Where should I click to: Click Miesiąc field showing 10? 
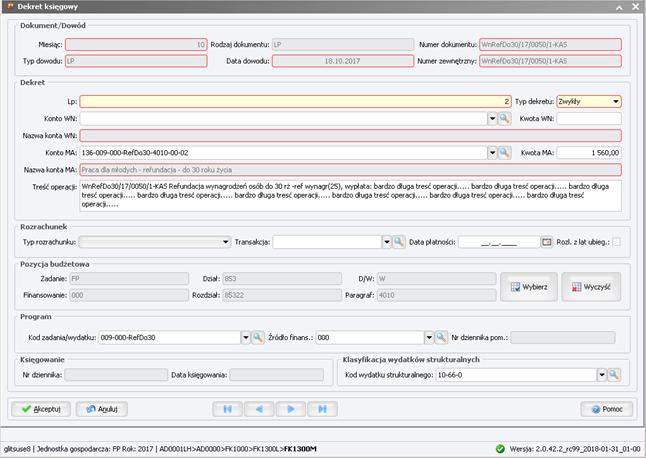[x=136, y=44]
